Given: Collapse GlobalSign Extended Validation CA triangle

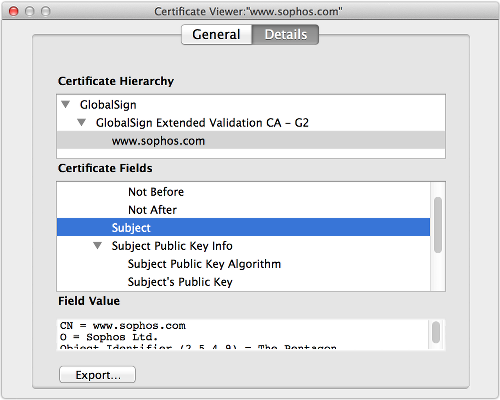Looking at the screenshot, I should pyautogui.click(x=82, y=123).
